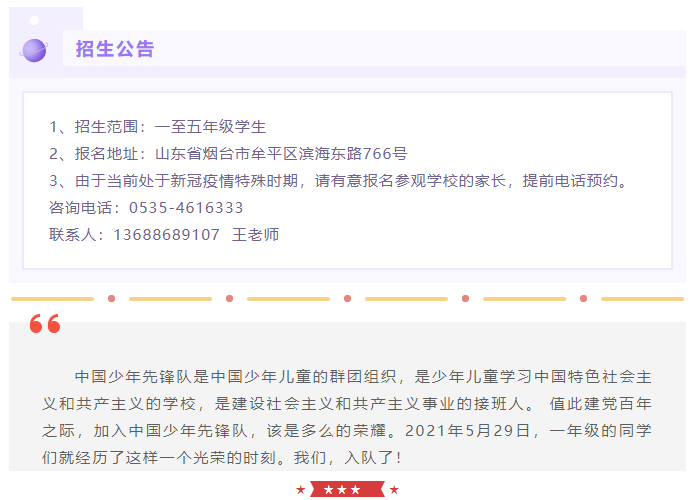Click the 招生公告 heading
Viewport: 692px width, 500px height.
[115, 49]
